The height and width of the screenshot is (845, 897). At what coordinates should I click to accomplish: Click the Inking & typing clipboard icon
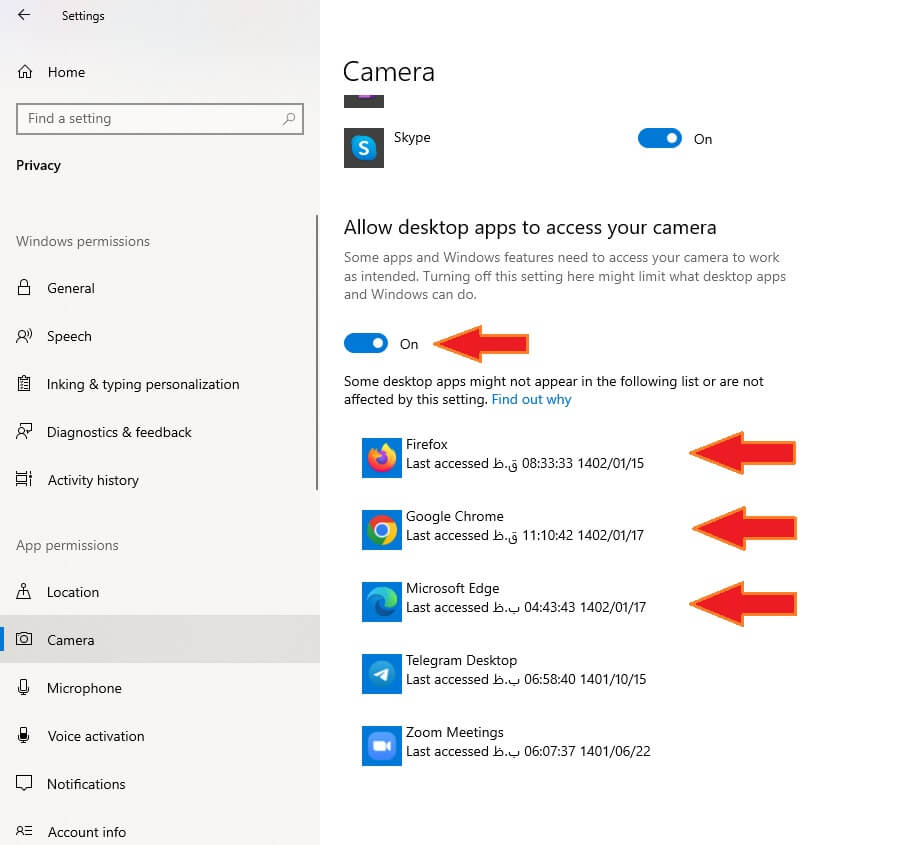point(24,383)
